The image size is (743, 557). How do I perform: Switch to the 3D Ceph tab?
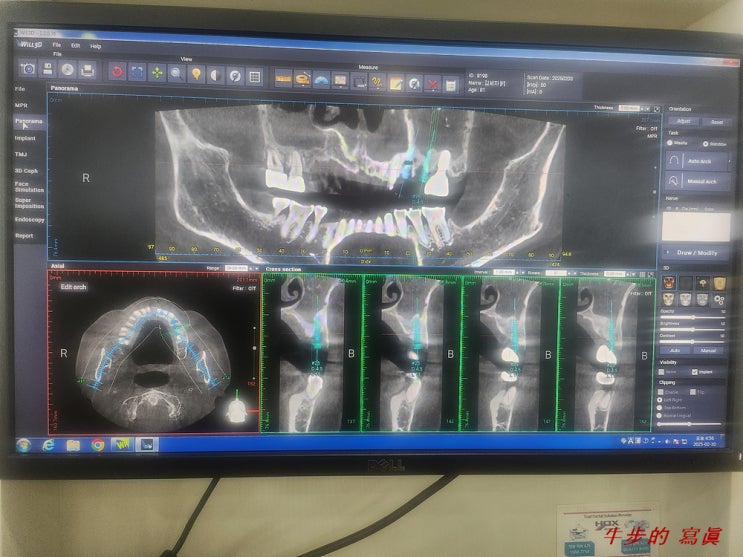click(x=26, y=171)
